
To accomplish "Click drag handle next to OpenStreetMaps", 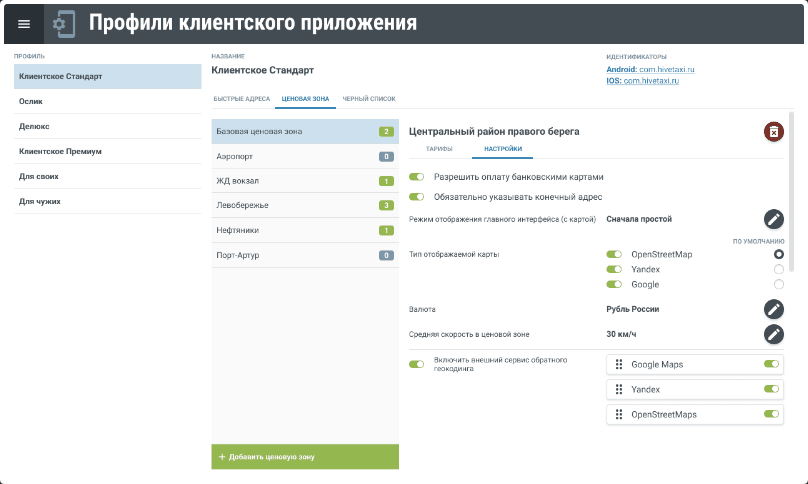I will click(619, 414).
